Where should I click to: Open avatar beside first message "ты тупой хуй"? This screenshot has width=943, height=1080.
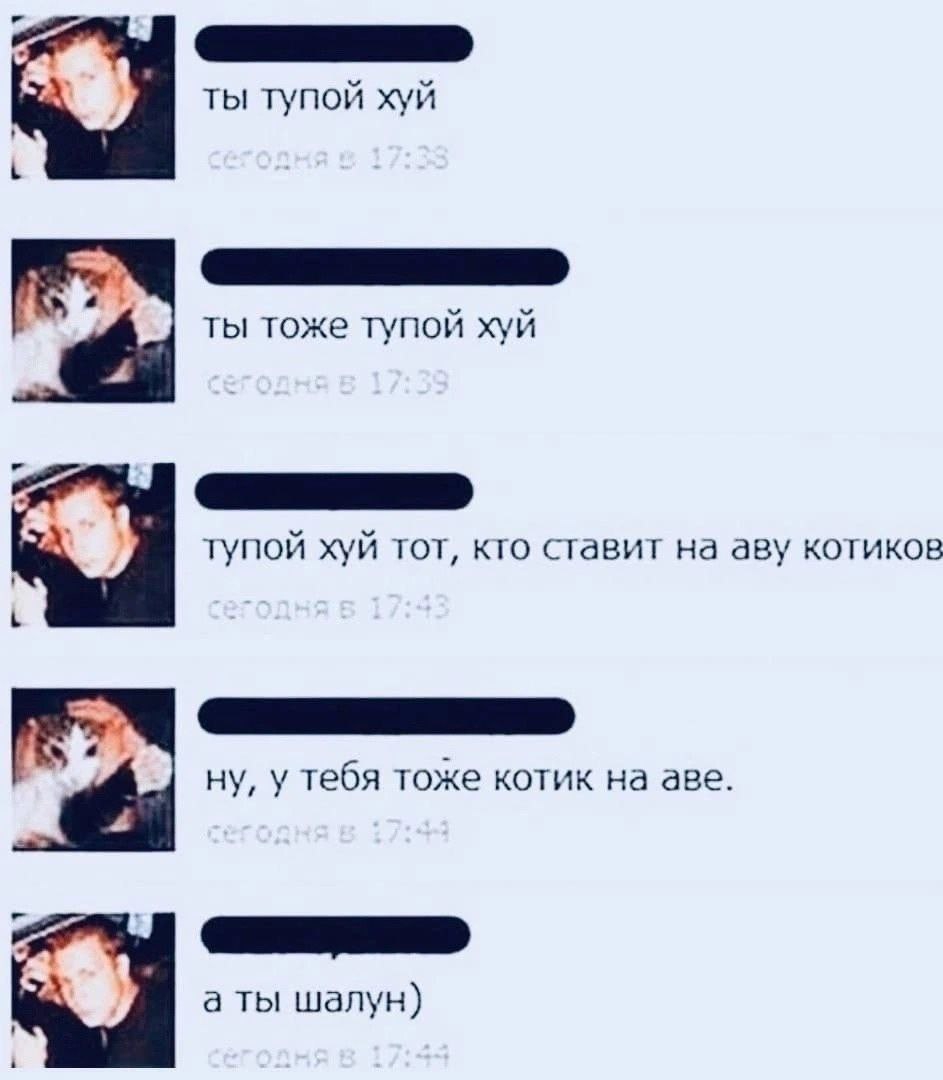pos(93,97)
